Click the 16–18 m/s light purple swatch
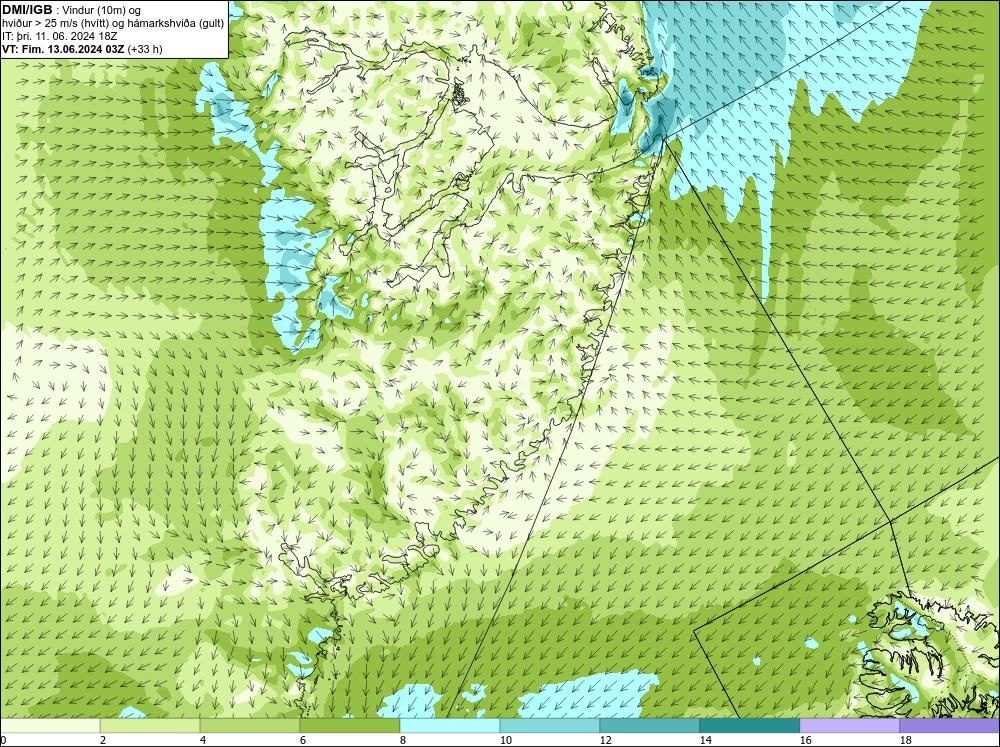This screenshot has height=747, width=1000. [849, 726]
